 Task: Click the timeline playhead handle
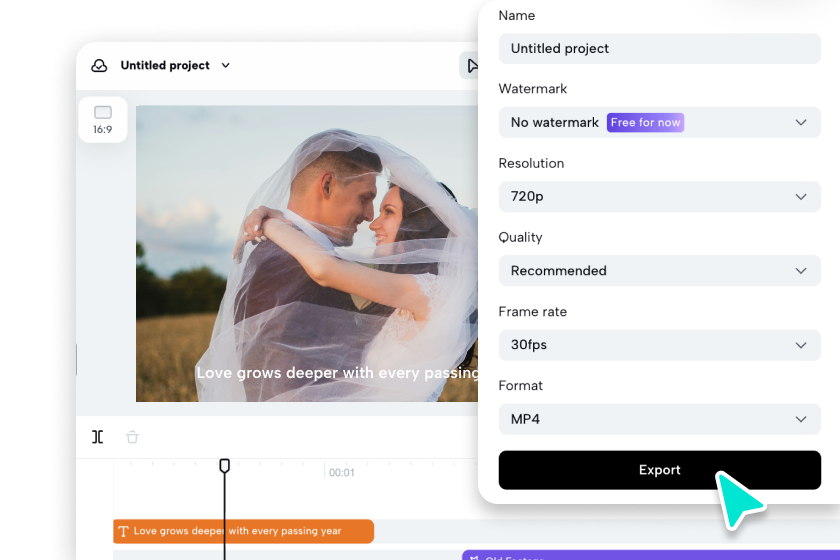[x=225, y=466]
